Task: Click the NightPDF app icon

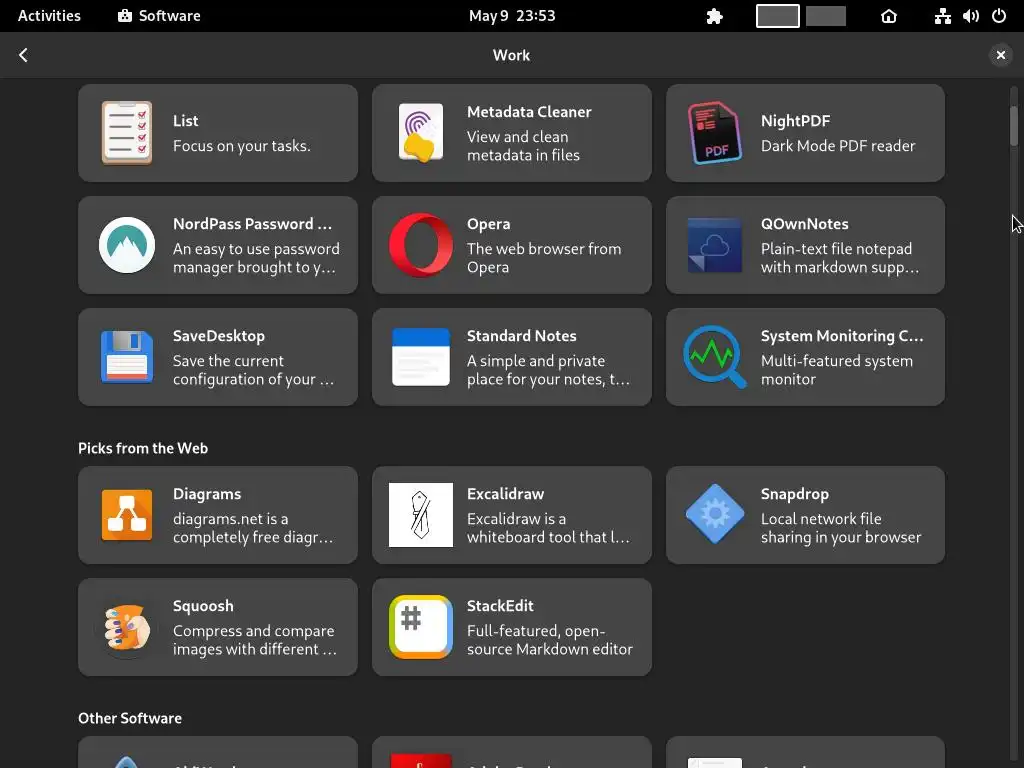Action: coord(714,133)
